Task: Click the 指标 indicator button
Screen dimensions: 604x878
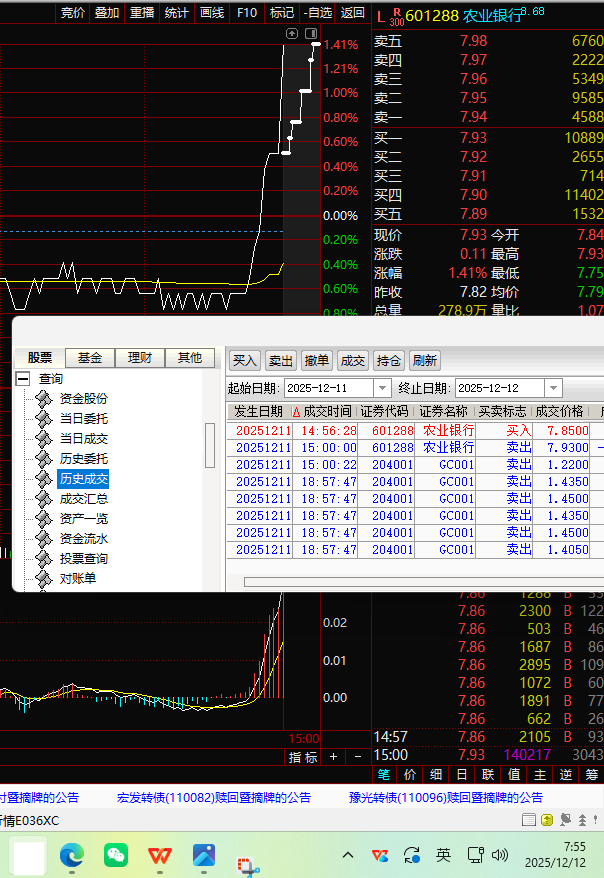Action: click(303, 757)
